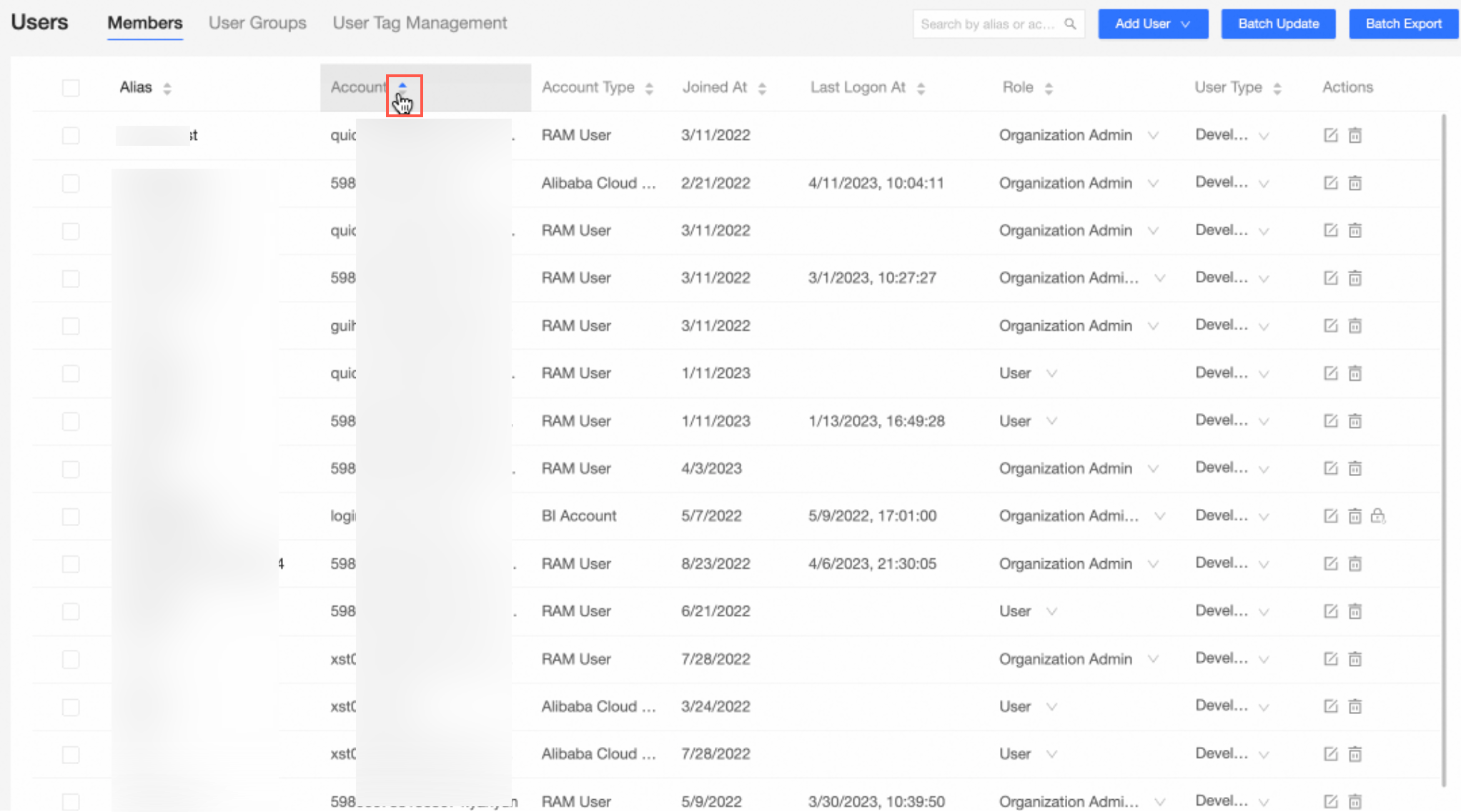Check the row joined 2/21/2022
Image resolution: width=1461 pixels, height=812 pixels.
click(x=71, y=184)
